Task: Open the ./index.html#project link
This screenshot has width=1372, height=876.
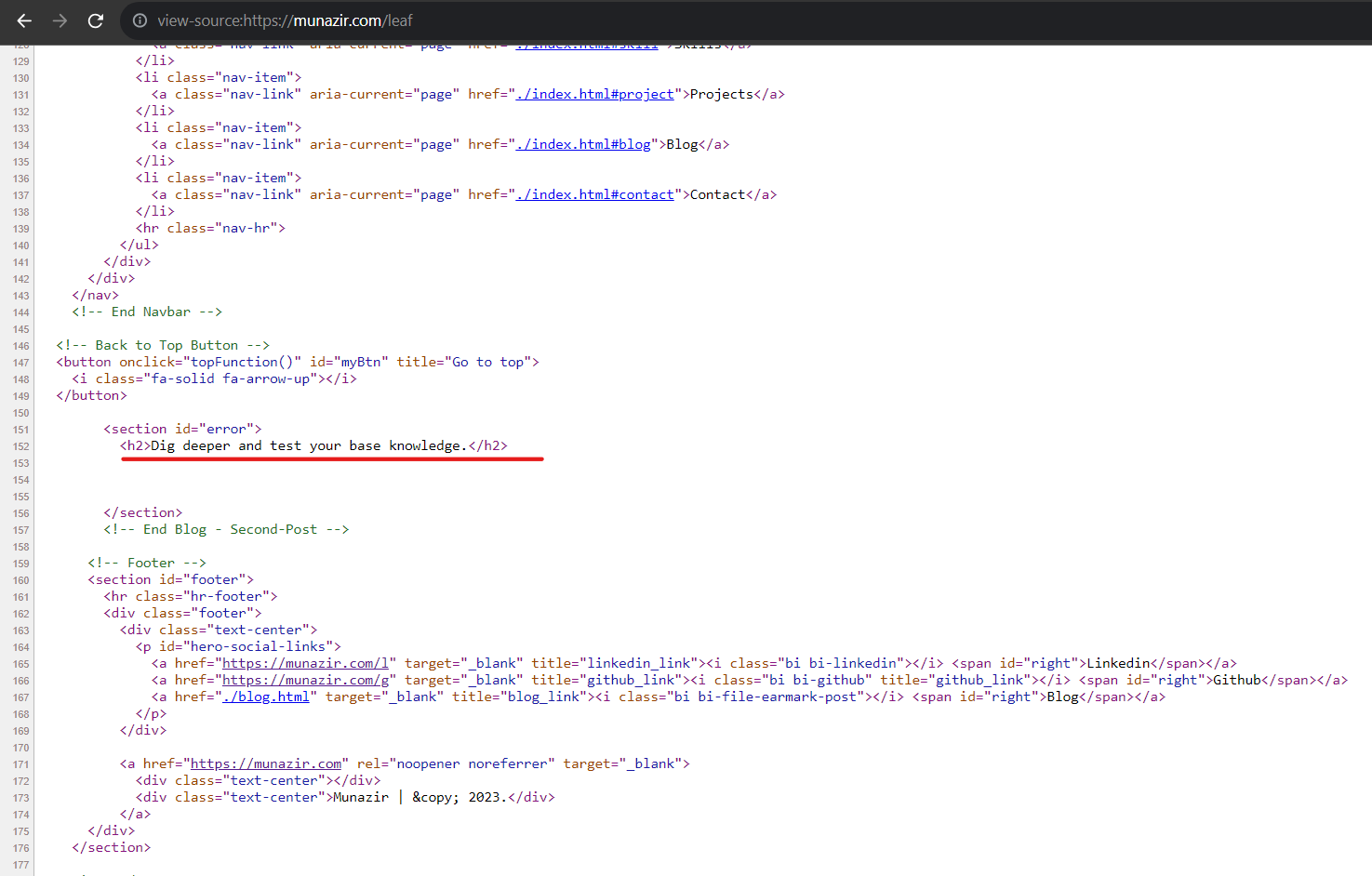Action: [595, 93]
